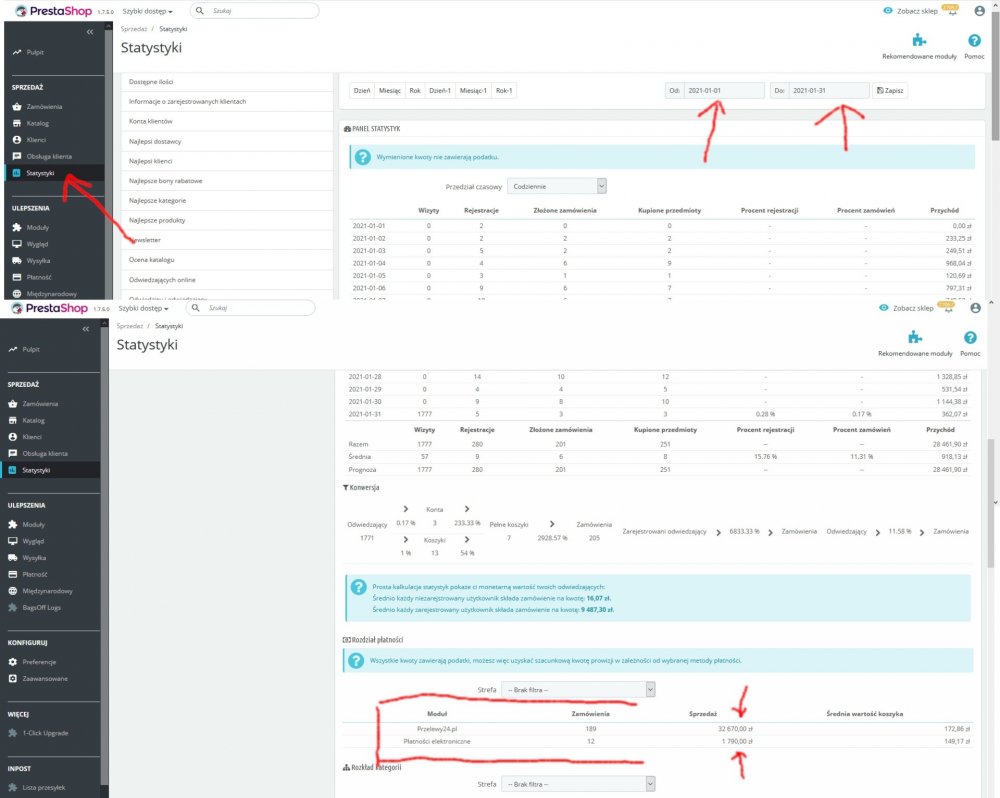
Task: Open Przedział czasowy Codziennie dropdown
Action: click(x=557, y=186)
